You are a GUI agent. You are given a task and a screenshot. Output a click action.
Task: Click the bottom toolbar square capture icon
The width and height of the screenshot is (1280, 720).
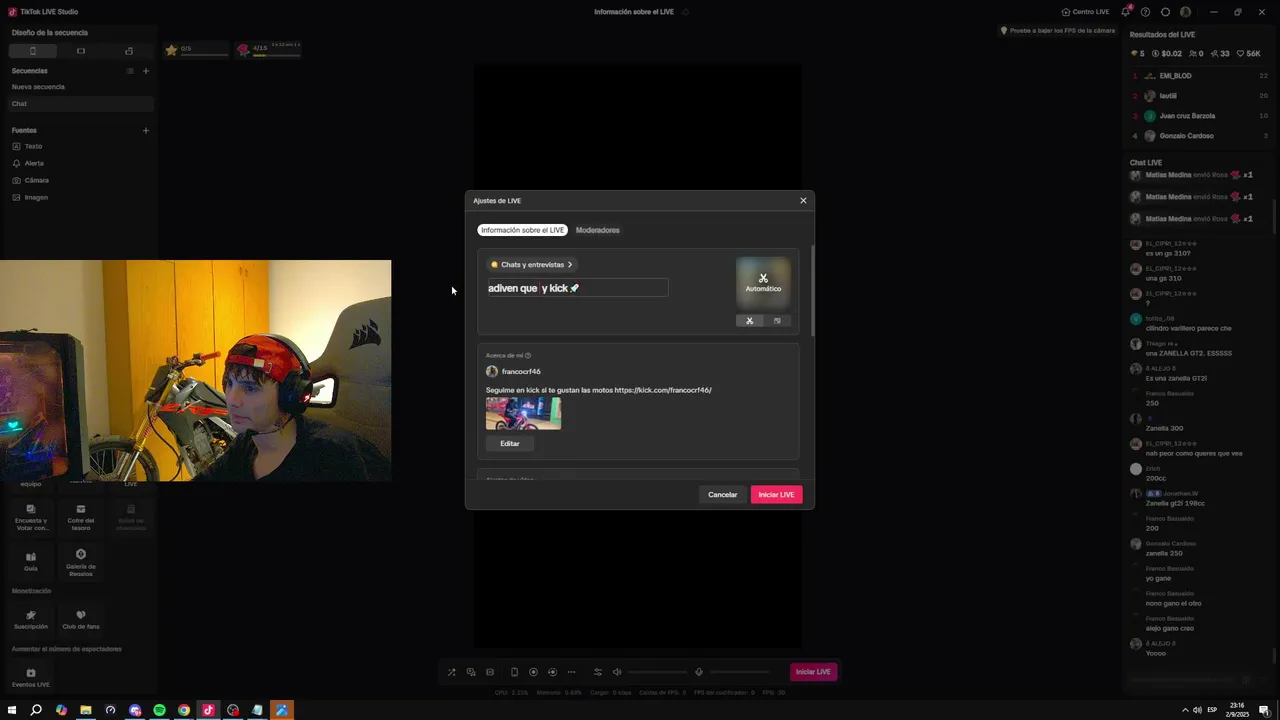pos(490,672)
